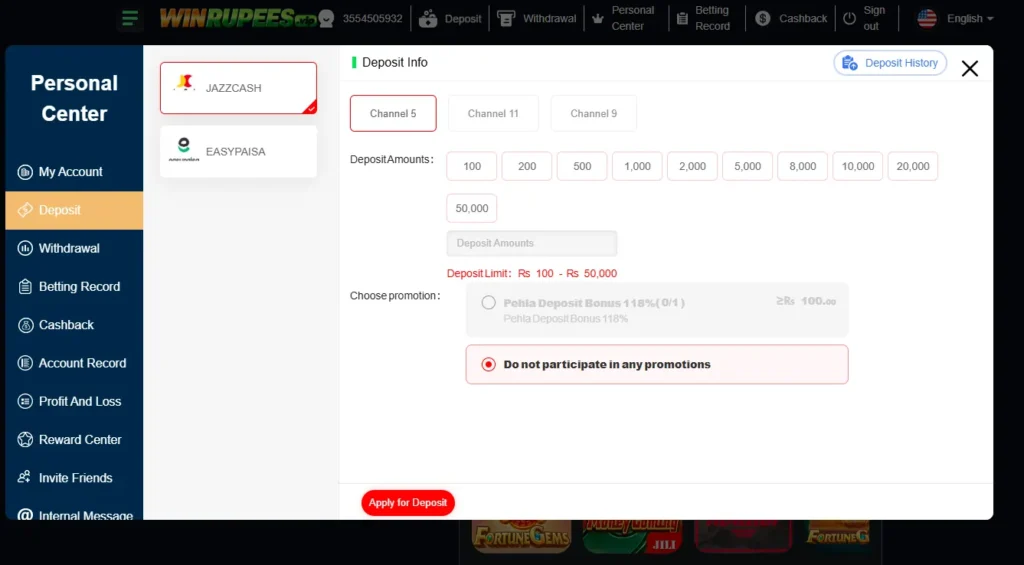Image resolution: width=1024 pixels, height=565 pixels.
Task: Switch to Channel 9 tab
Action: (594, 114)
